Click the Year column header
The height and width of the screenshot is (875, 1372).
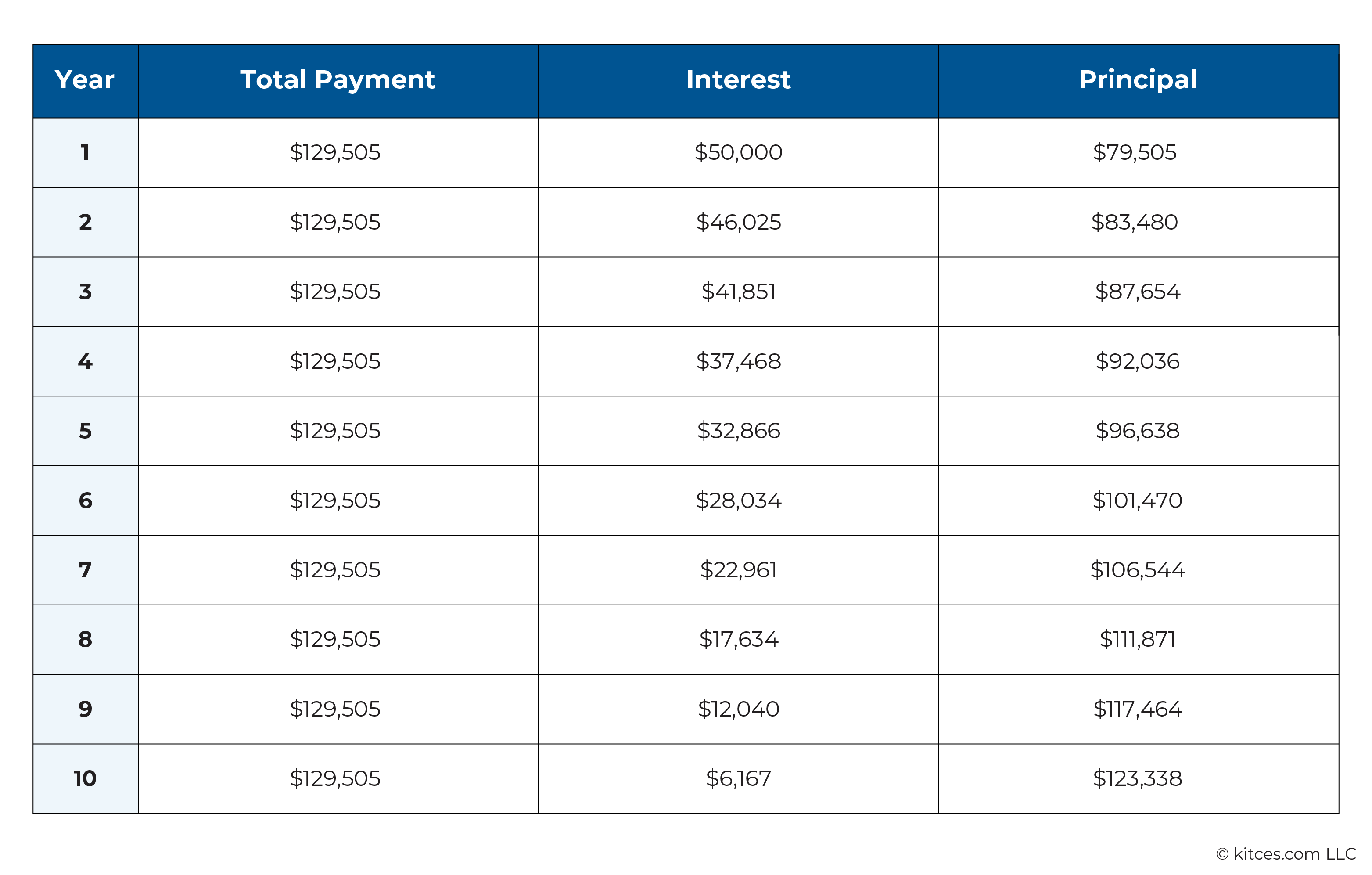click(x=85, y=80)
